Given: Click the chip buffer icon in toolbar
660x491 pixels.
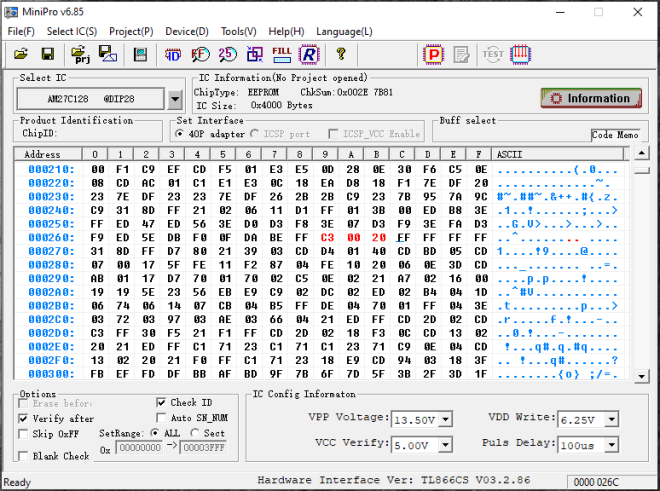Looking at the screenshot, I should [x=140, y=55].
